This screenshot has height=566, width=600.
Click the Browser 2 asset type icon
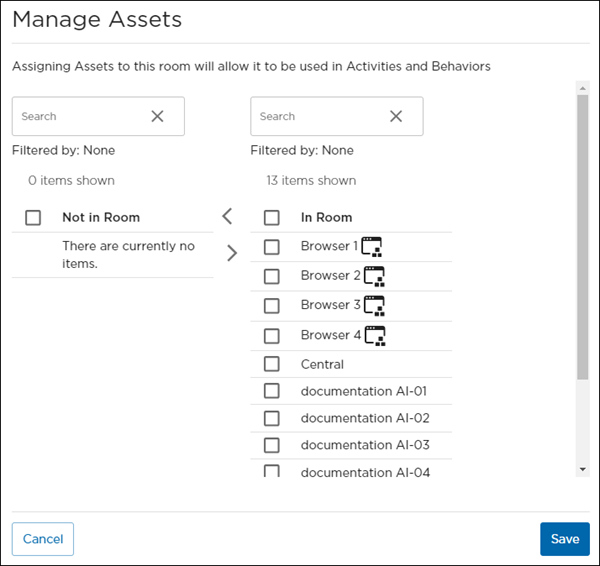tap(373, 276)
